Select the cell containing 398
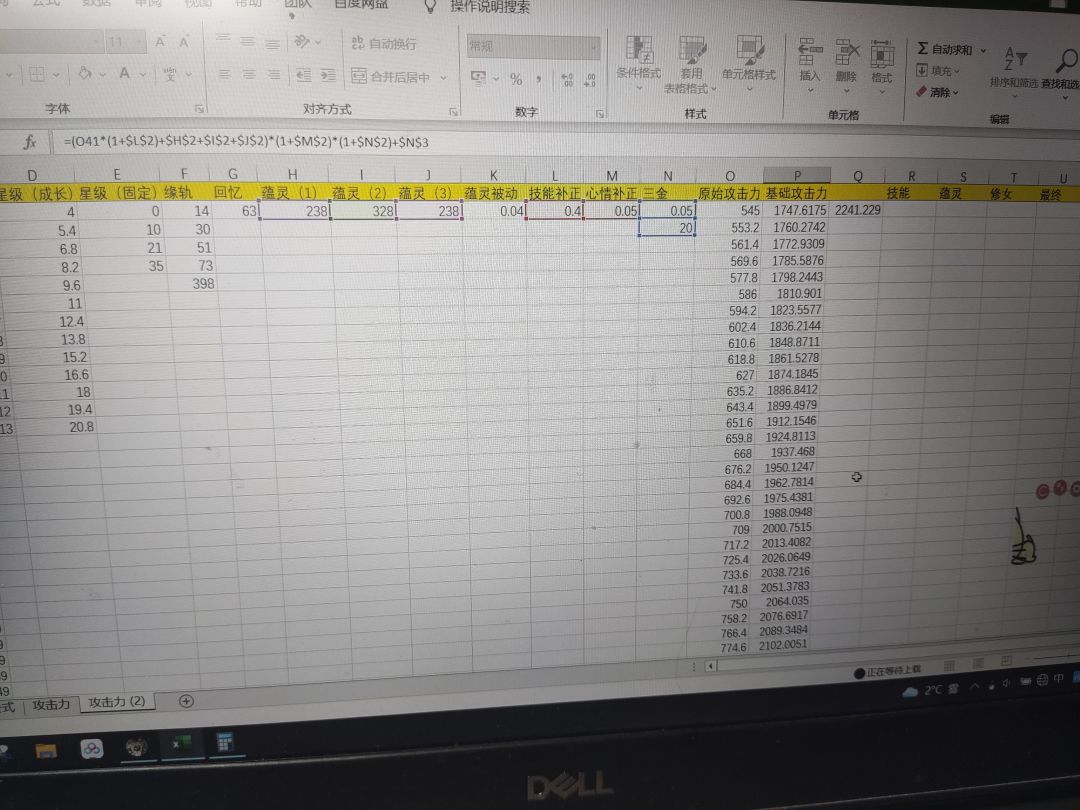1080x810 pixels. pyautogui.click(x=192, y=284)
